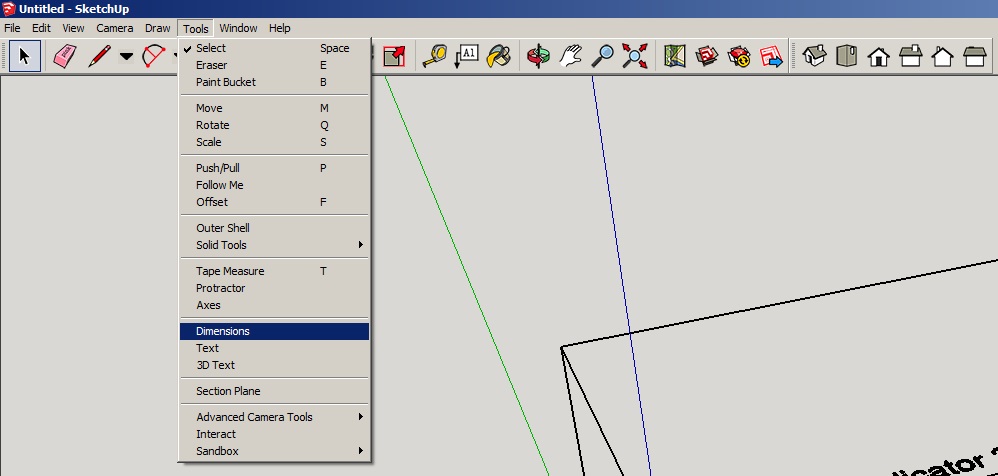Switch to Left view house icon

[x=974, y=56]
